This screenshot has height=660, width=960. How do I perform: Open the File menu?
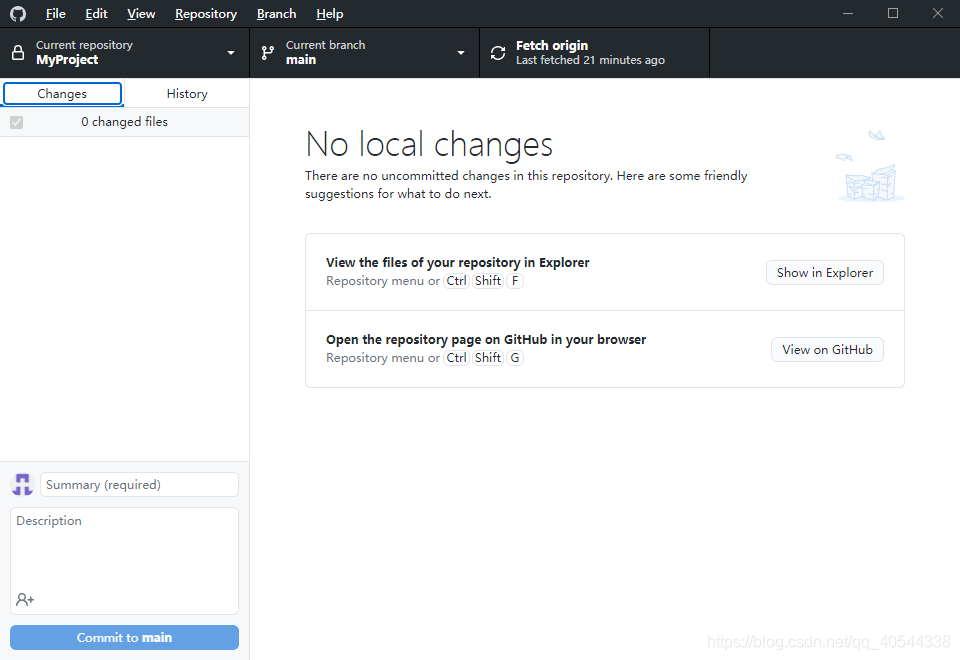[55, 13]
